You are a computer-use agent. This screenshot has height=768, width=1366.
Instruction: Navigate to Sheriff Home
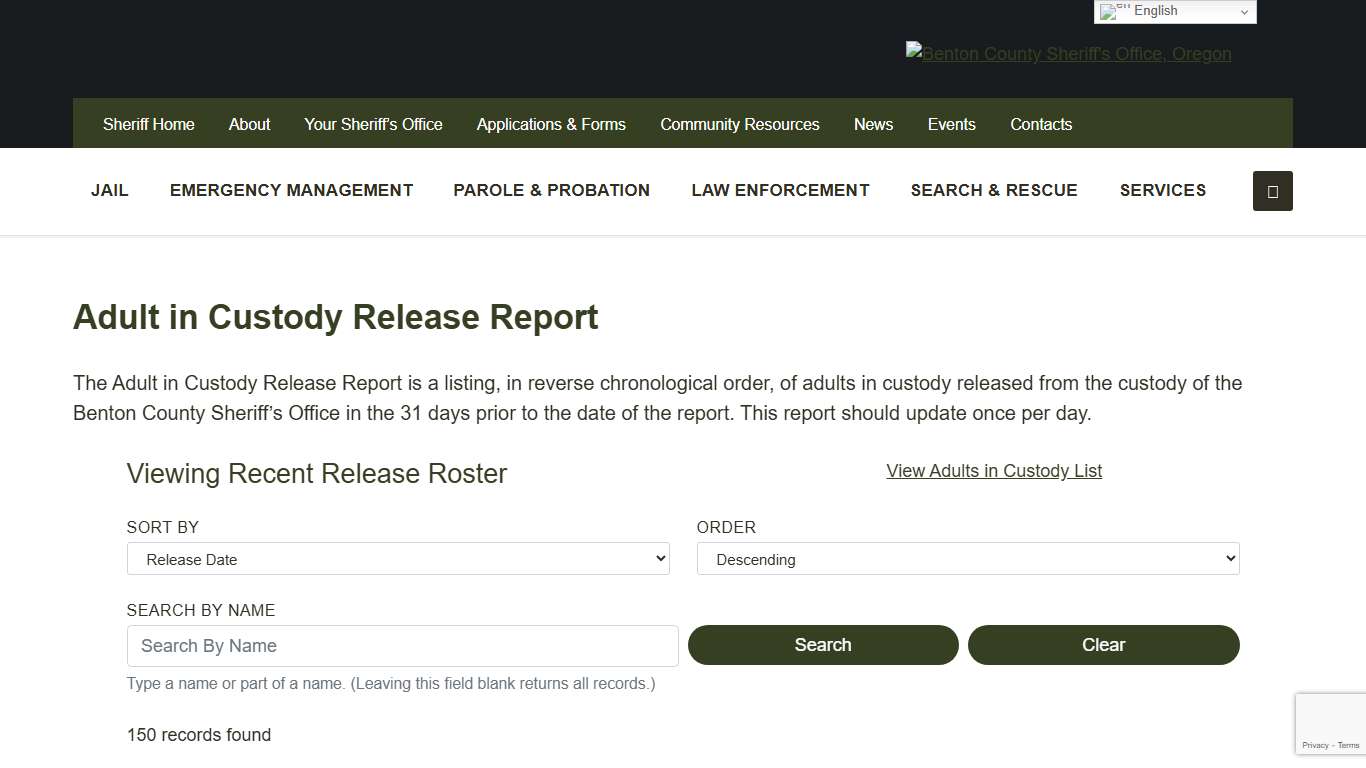click(x=148, y=124)
